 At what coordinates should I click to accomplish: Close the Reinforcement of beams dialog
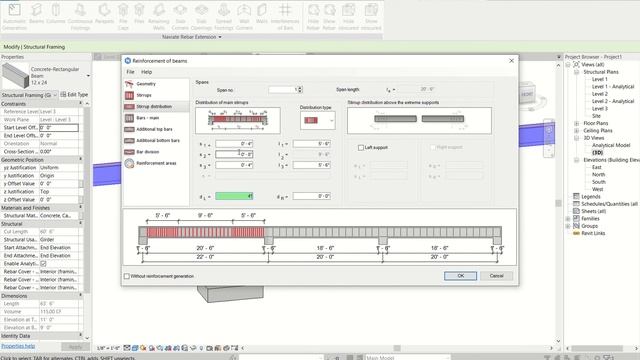511,60
